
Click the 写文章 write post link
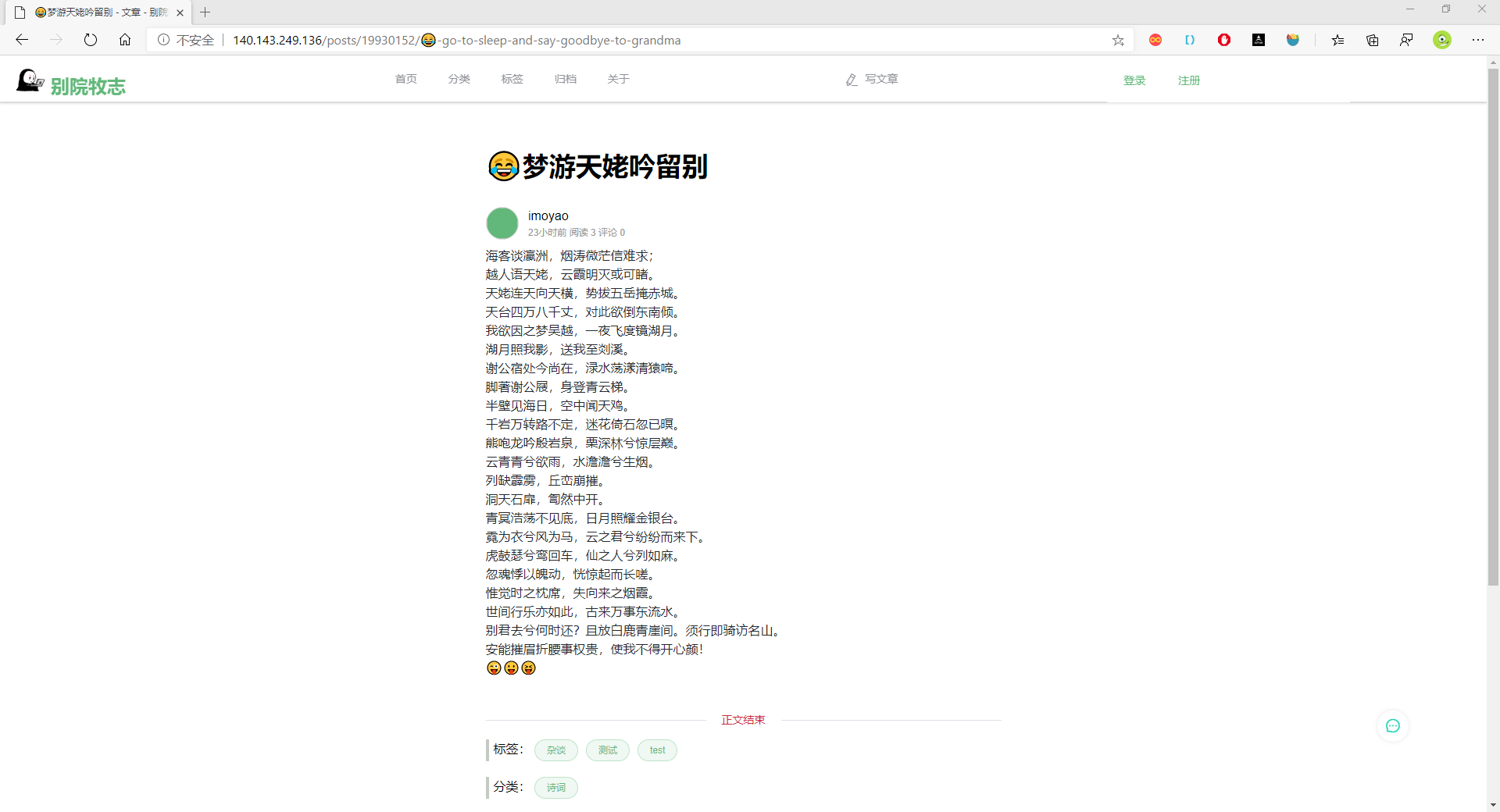coord(872,79)
